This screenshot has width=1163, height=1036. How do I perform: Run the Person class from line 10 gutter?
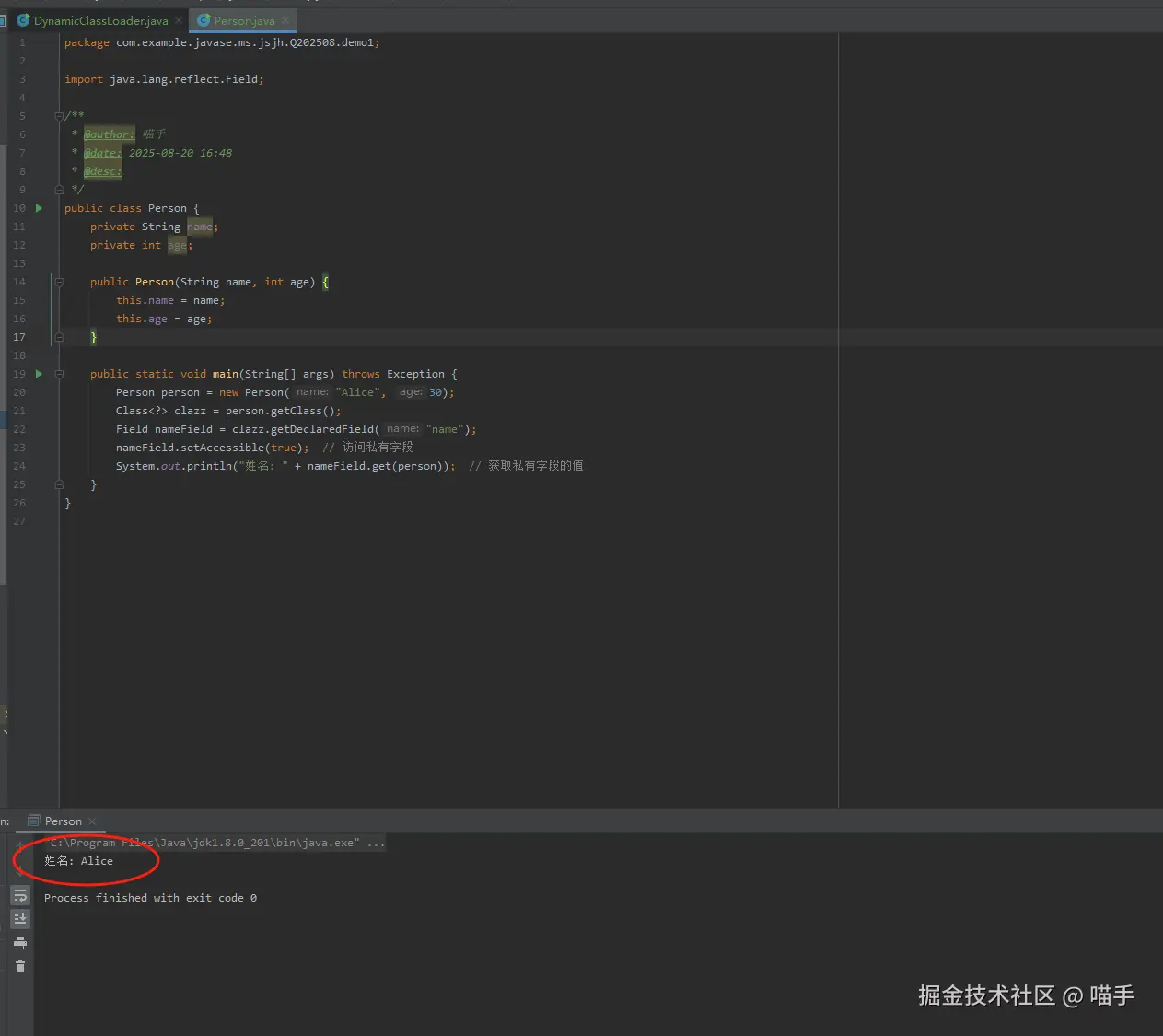(39, 208)
